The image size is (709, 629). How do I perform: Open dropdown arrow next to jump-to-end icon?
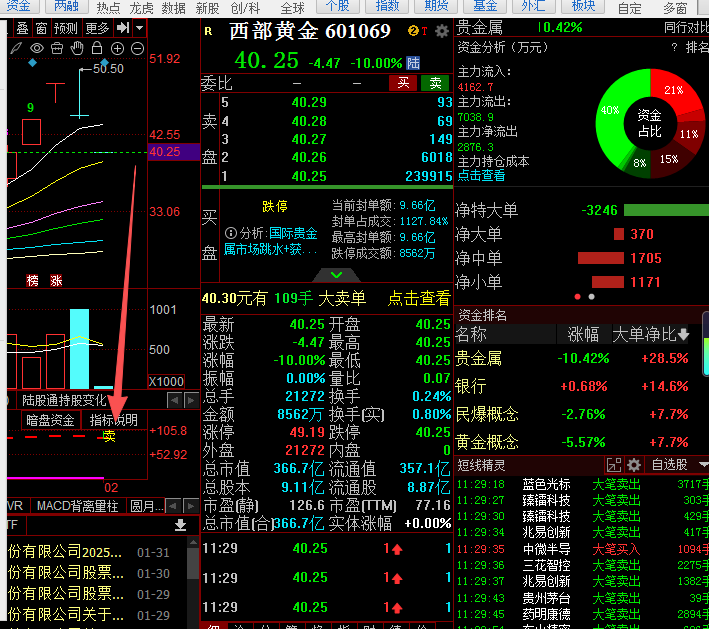pos(140,28)
